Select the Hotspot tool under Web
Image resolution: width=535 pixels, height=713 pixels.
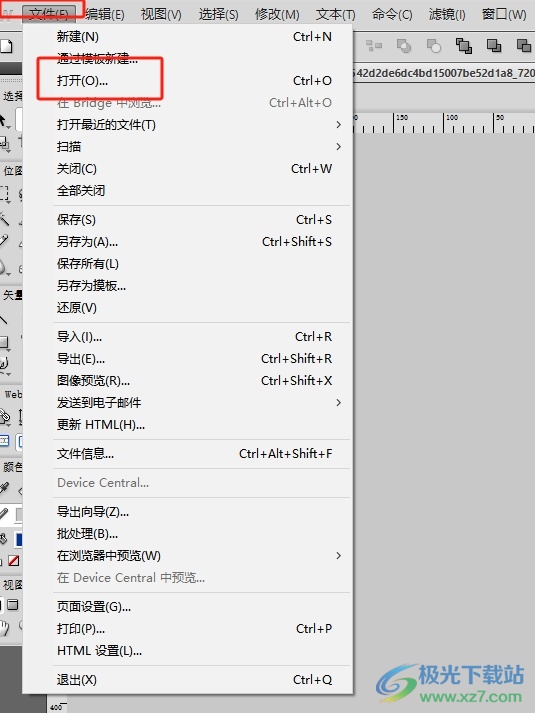(x=5, y=417)
